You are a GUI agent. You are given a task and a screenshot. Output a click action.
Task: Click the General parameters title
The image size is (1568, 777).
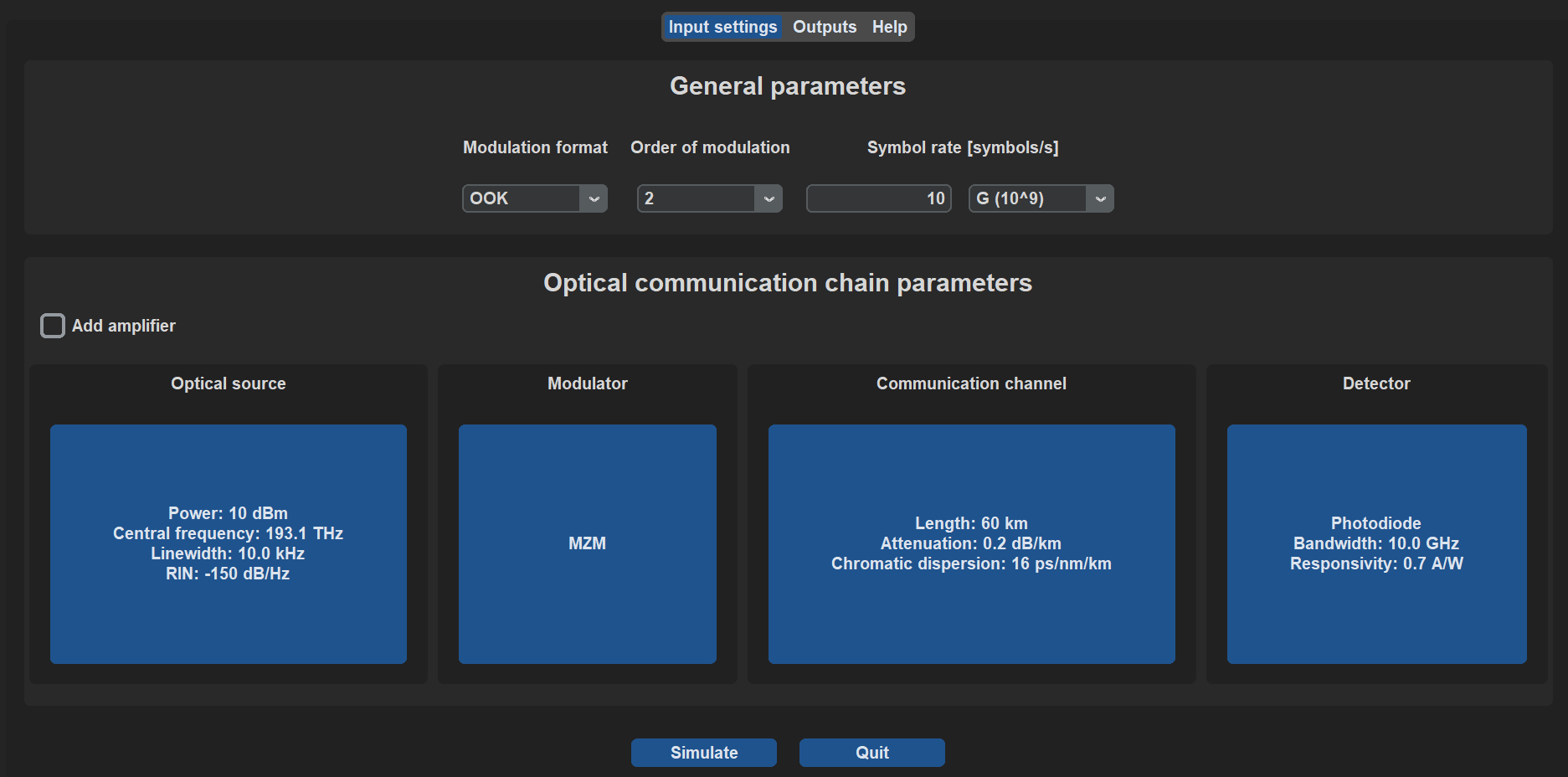[787, 86]
